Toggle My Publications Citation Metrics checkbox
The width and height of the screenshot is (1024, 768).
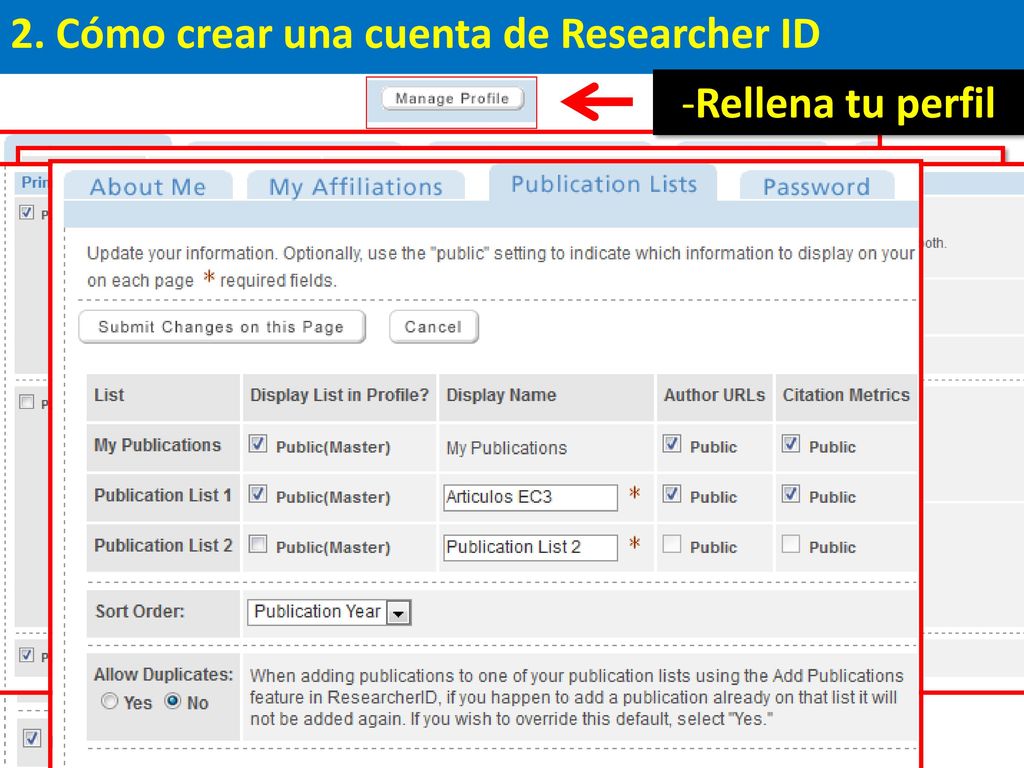pos(791,444)
